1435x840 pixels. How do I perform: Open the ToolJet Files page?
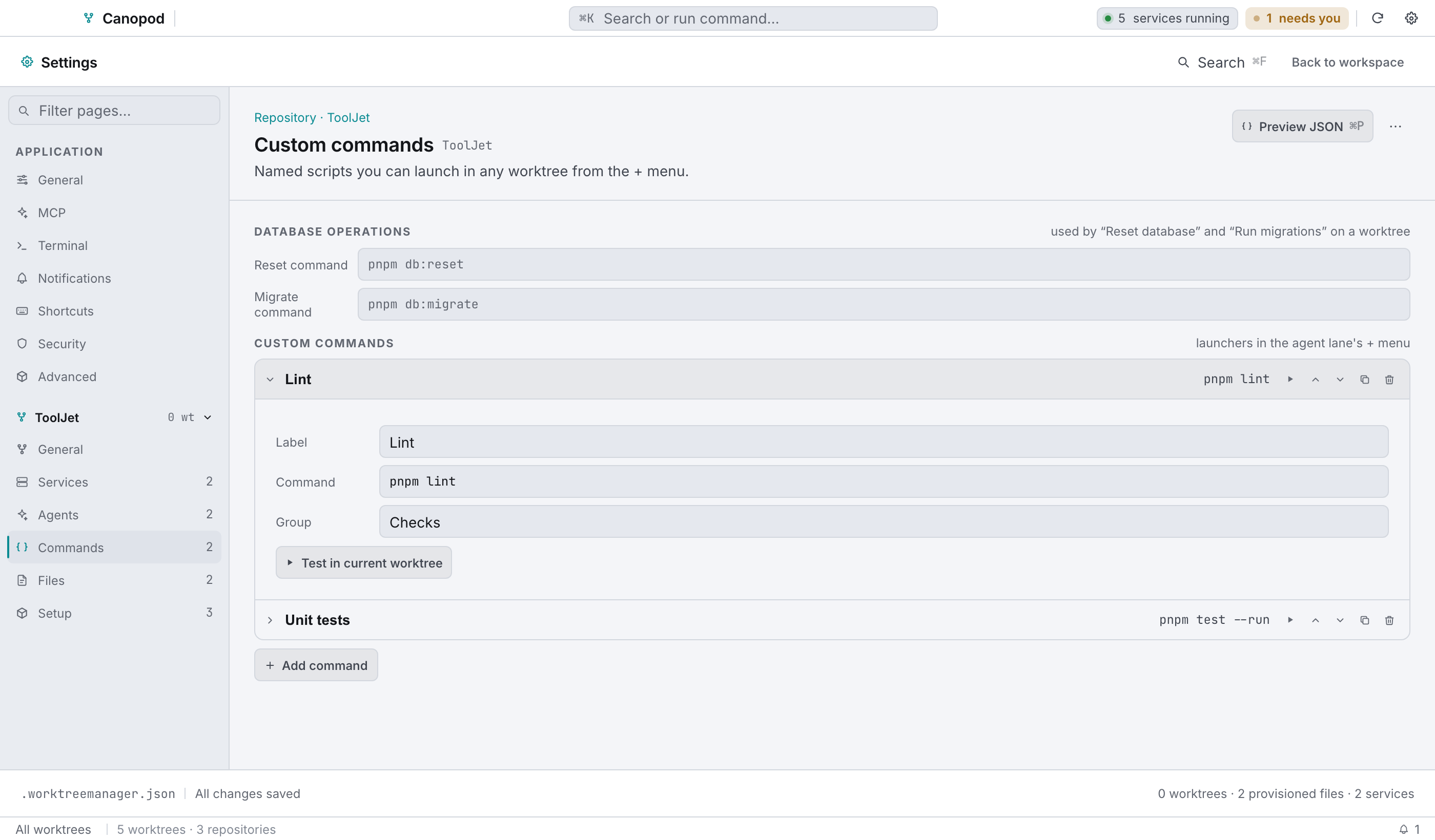pyautogui.click(x=114, y=580)
